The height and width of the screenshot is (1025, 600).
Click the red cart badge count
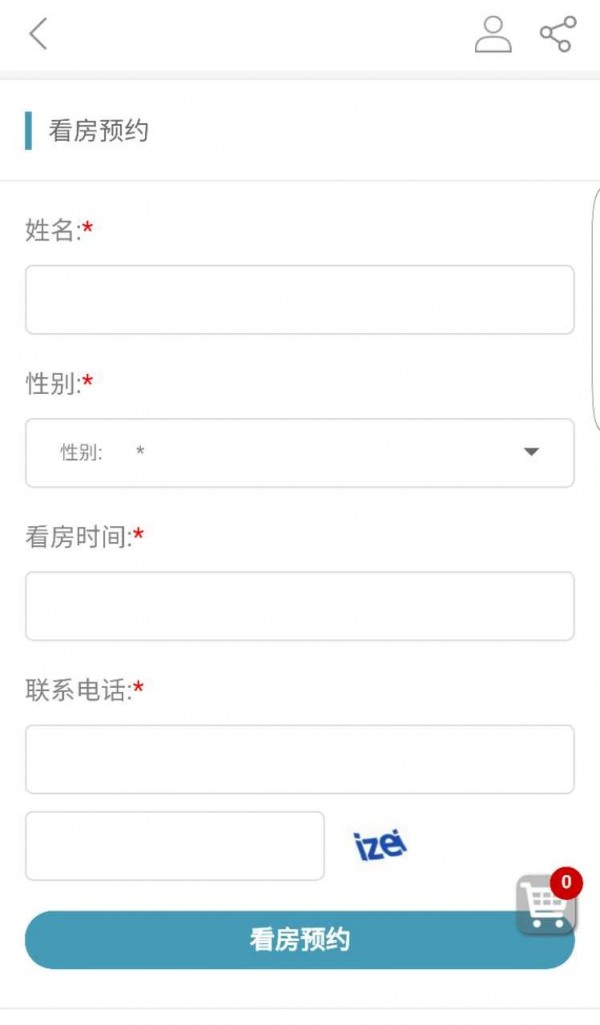click(566, 882)
